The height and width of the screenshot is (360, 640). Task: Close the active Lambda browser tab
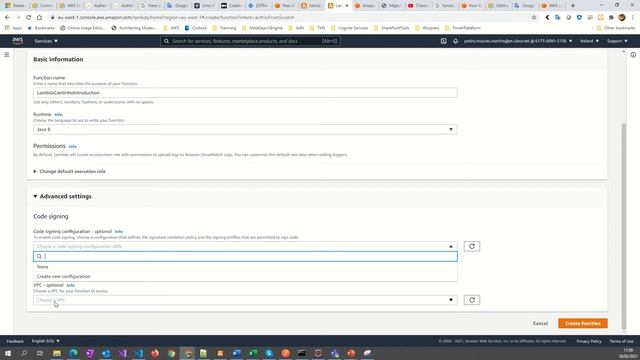[x=347, y=6]
